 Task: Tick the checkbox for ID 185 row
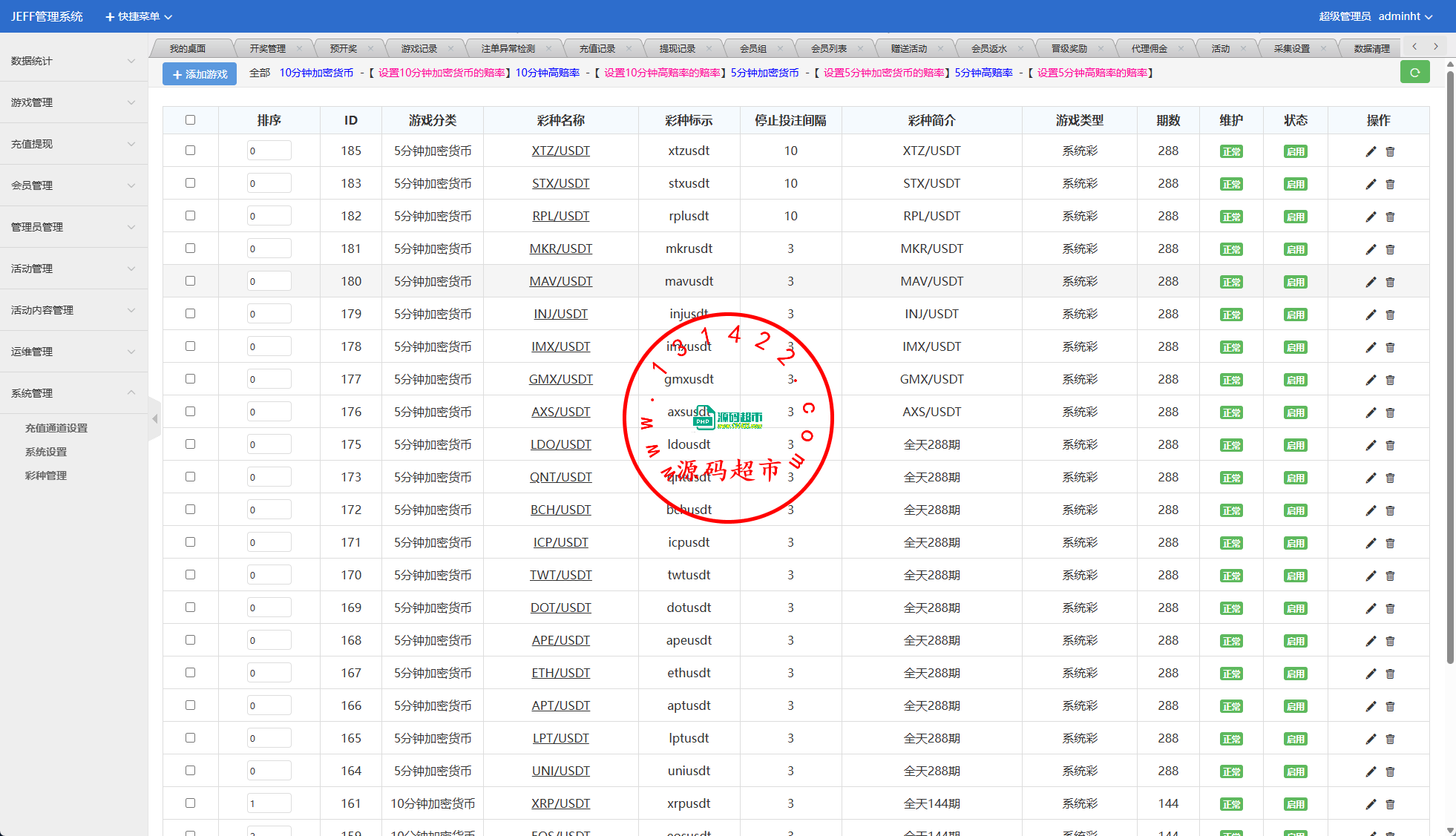click(x=190, y=151)
